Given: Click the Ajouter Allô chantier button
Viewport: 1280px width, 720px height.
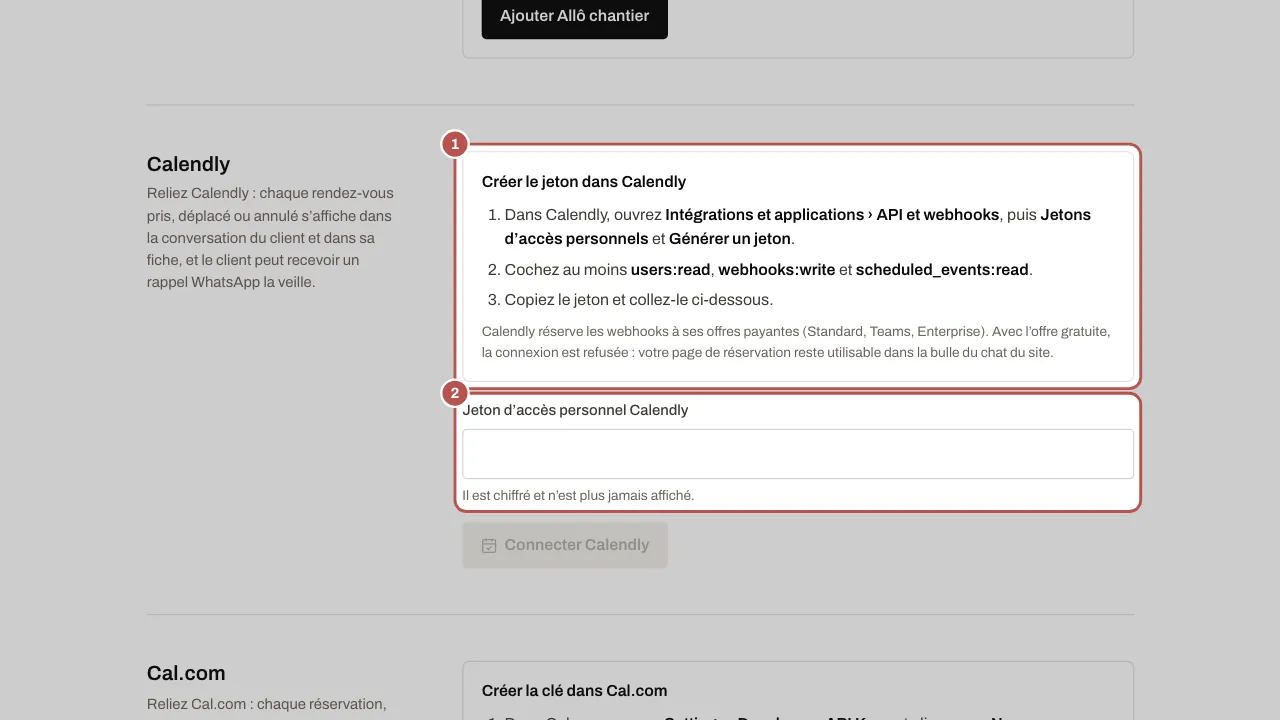Looking at the screenshot, I should tap(574, 17).
